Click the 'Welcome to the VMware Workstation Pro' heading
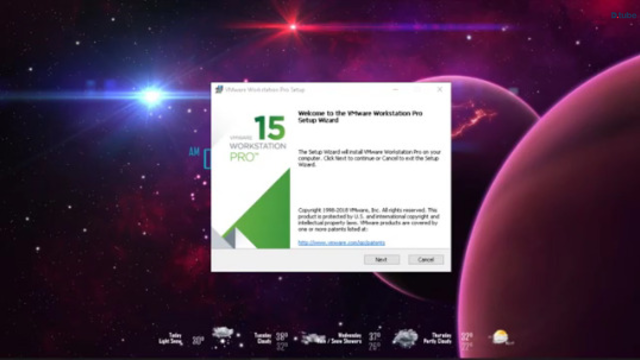 [360, 117]
